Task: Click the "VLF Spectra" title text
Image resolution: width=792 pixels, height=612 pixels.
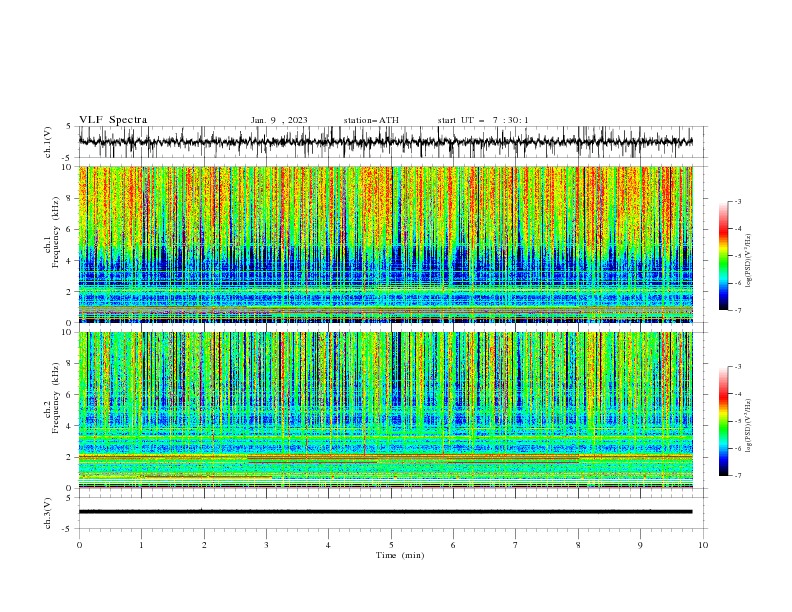Action: pos(113,120)
